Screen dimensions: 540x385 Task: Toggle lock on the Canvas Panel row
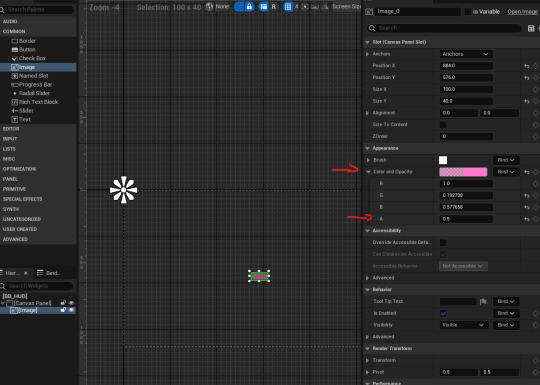point(63,303)
